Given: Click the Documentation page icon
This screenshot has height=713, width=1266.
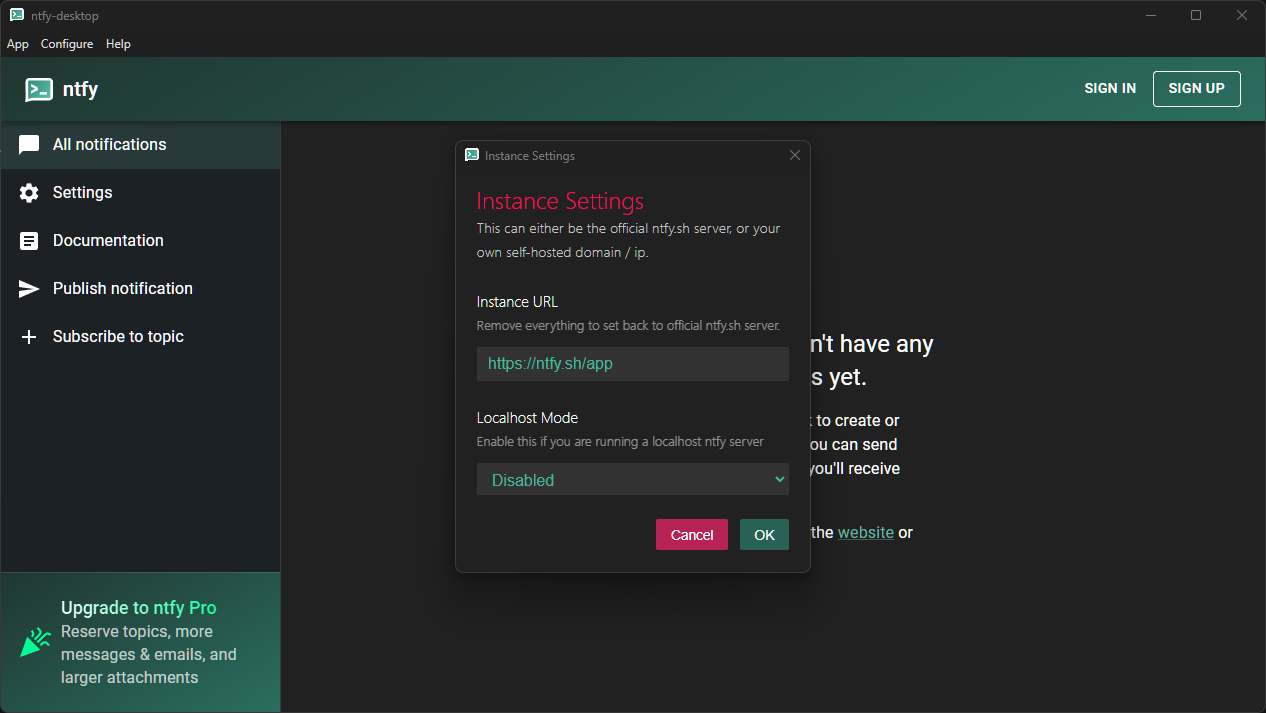Looking at the screenshot, I should click(29, 241).
